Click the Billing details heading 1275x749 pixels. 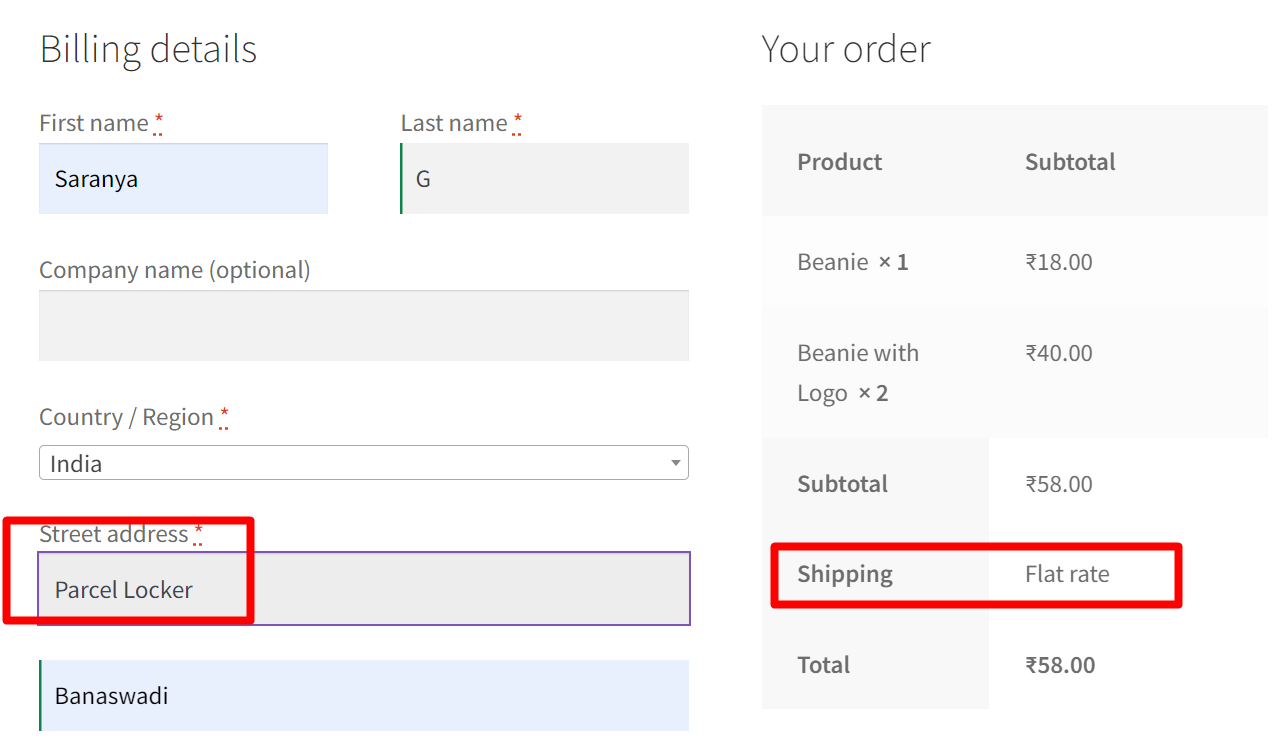(148, 49)
